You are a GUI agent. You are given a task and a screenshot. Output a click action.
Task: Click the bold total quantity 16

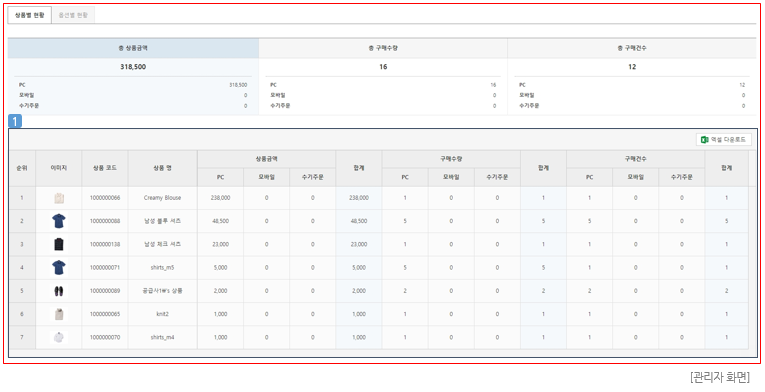point(383,67)
